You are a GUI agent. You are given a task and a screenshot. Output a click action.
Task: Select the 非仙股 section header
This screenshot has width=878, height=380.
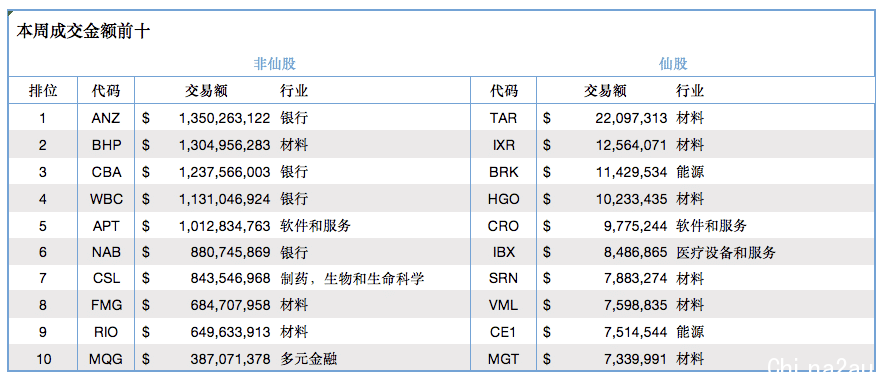(x=274, y=64)
